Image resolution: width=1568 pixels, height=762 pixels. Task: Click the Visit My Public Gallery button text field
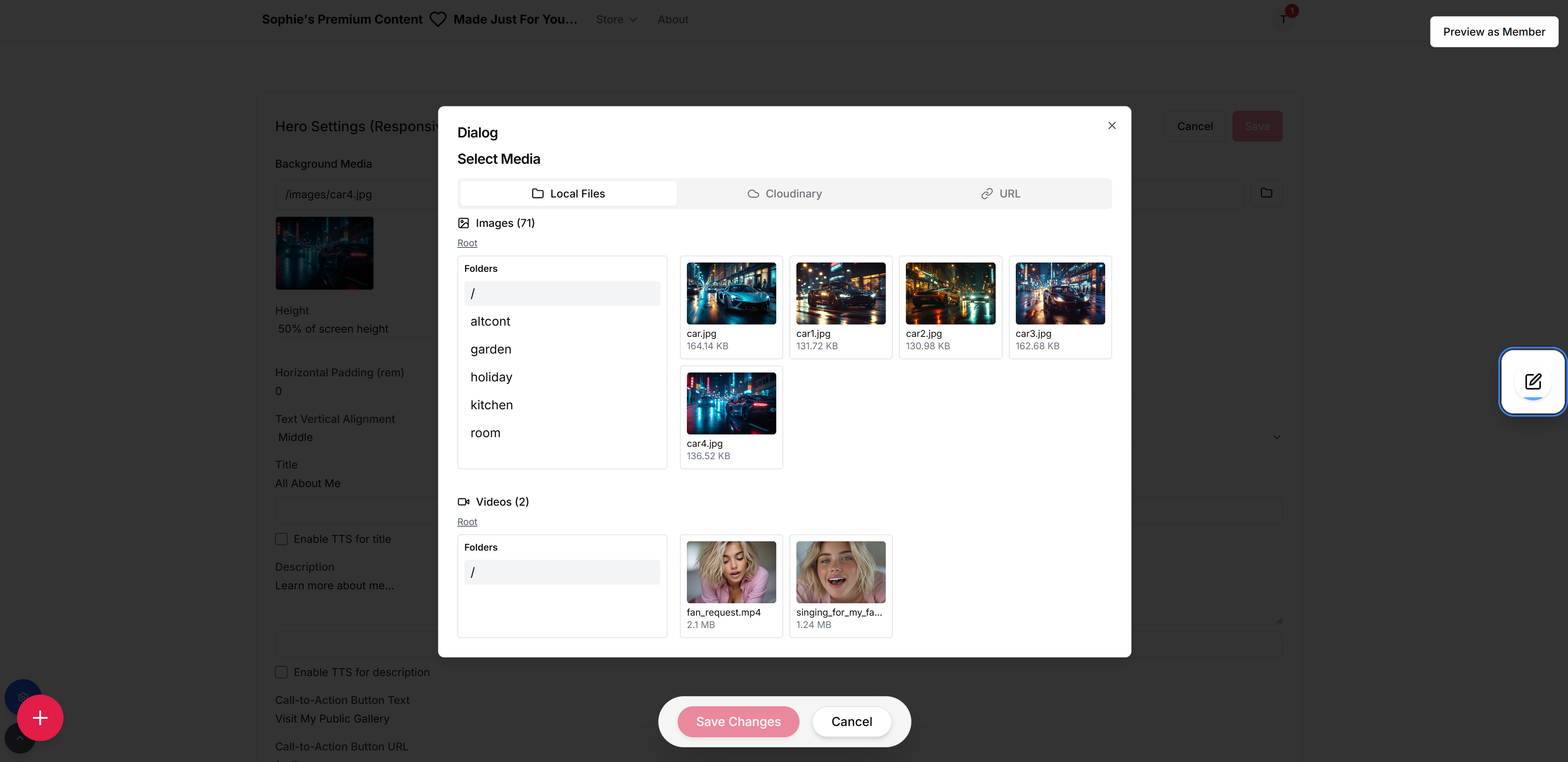click(x=332, y=719)
